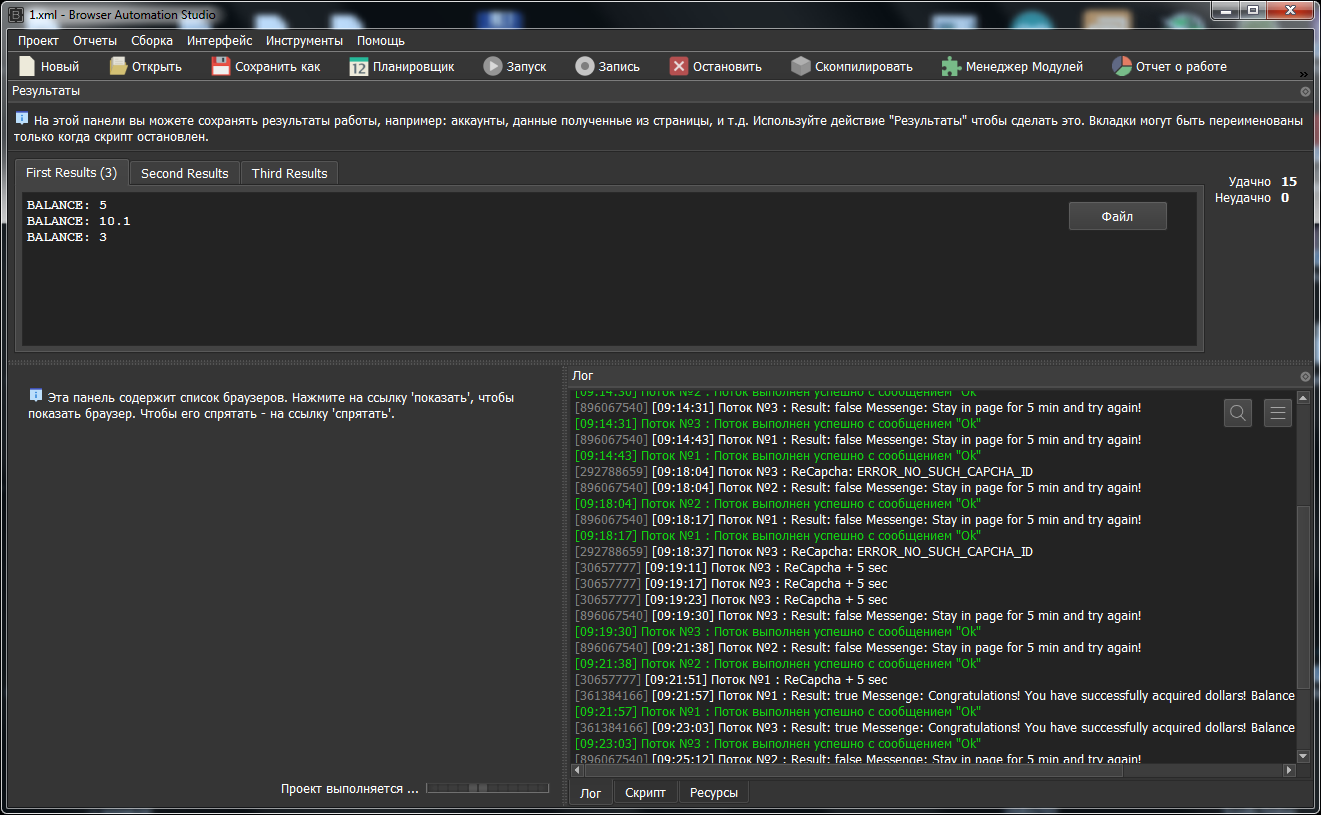
Task: Click the Неудачно 0 counter
Action: pyautogui.click(x=1252, y=198)
